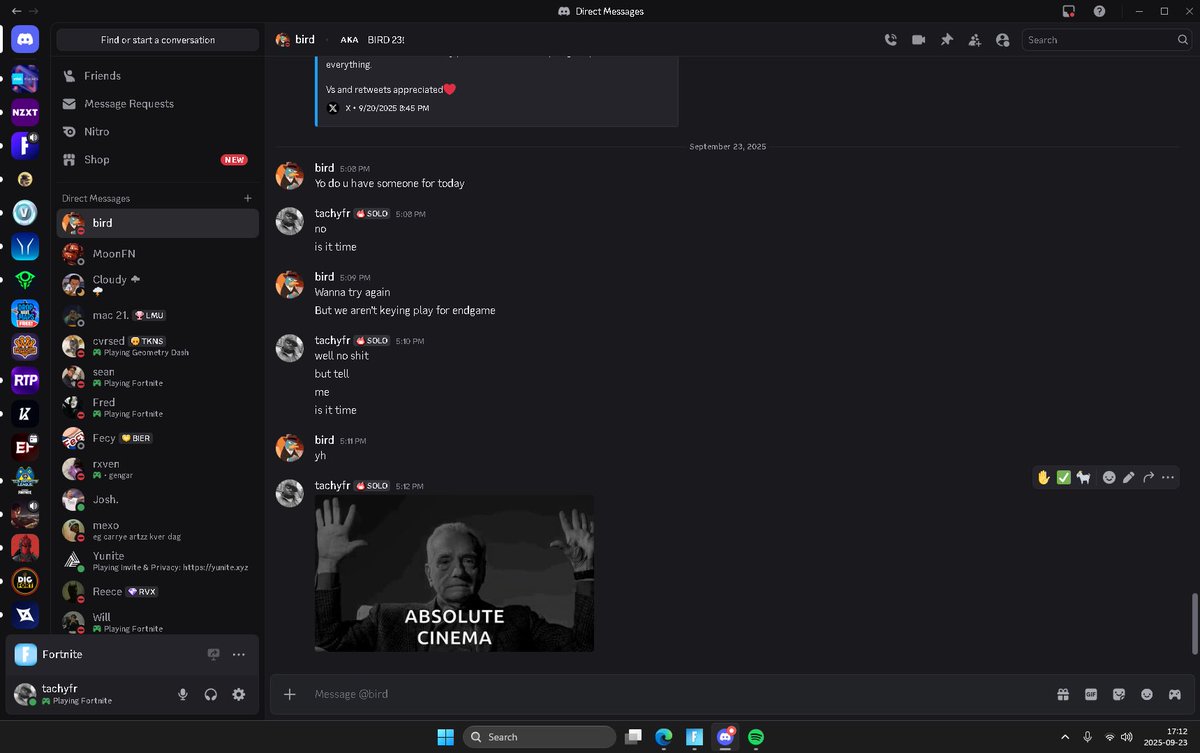Viewport: 1200px width, 753px height.
Task: React with goat emoji
Action: (1084, 477)
